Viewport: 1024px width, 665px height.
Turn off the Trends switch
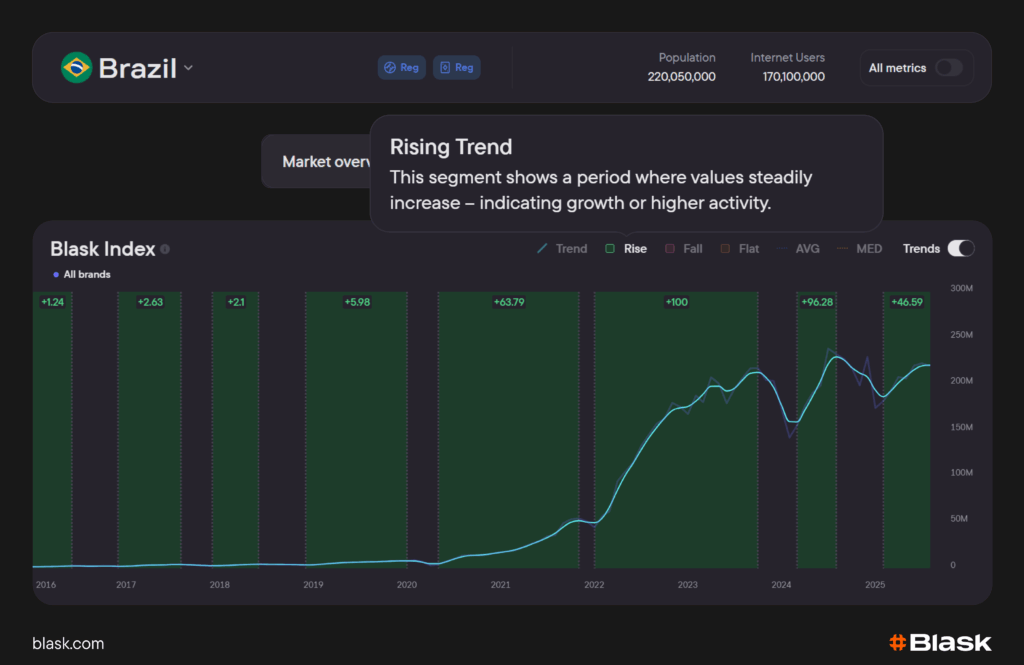click(960, 249)
